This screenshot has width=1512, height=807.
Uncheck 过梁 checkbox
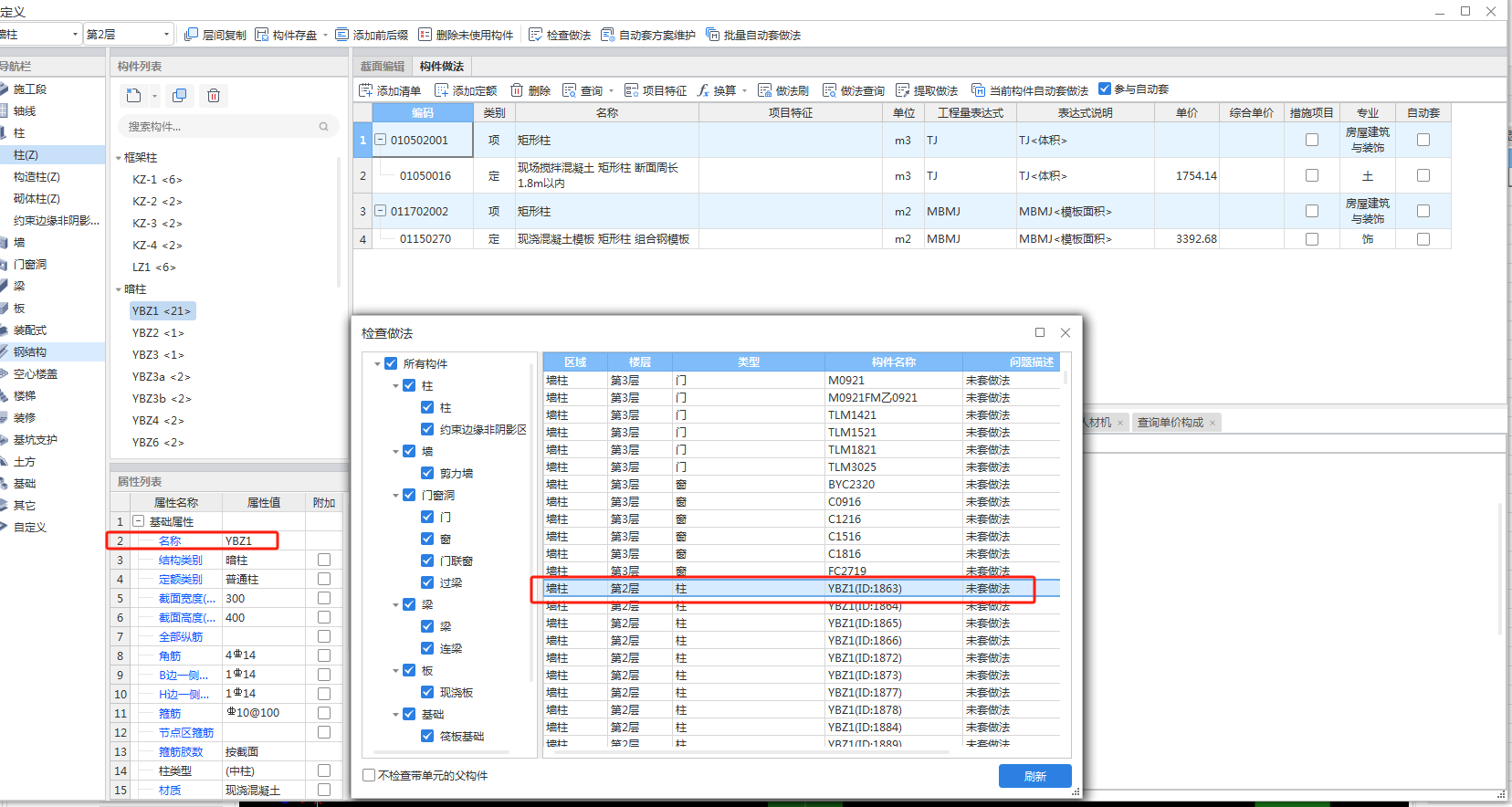tap(427, 582)
